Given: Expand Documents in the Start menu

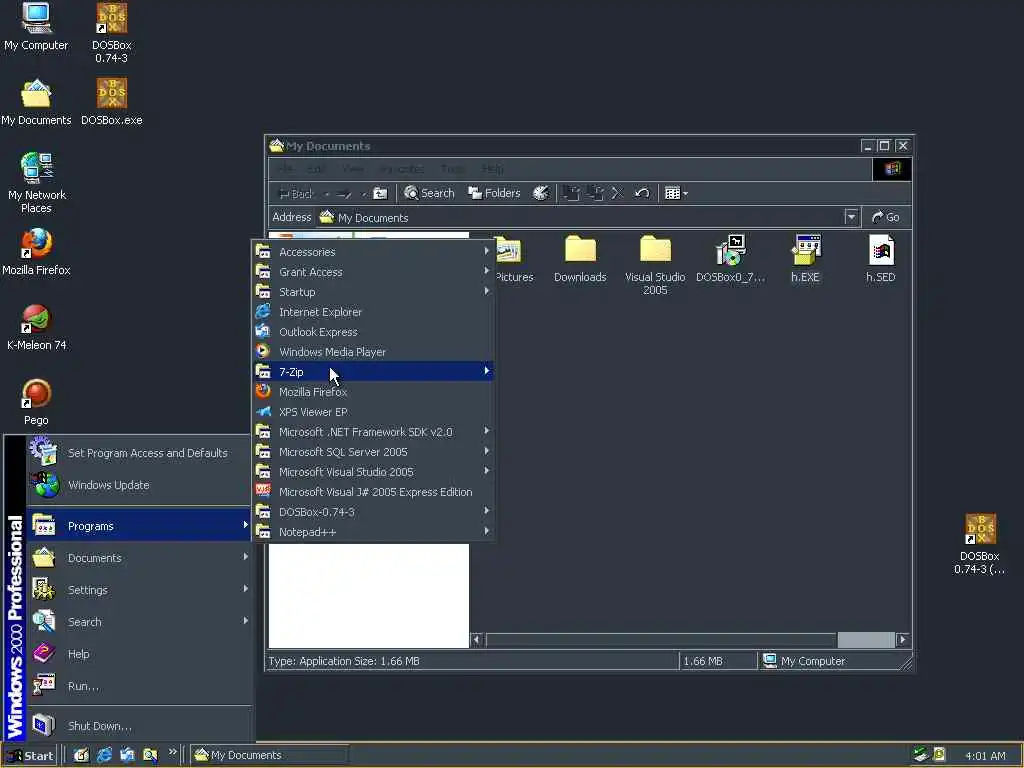Looking at the screenshot, I should (139, 558).
